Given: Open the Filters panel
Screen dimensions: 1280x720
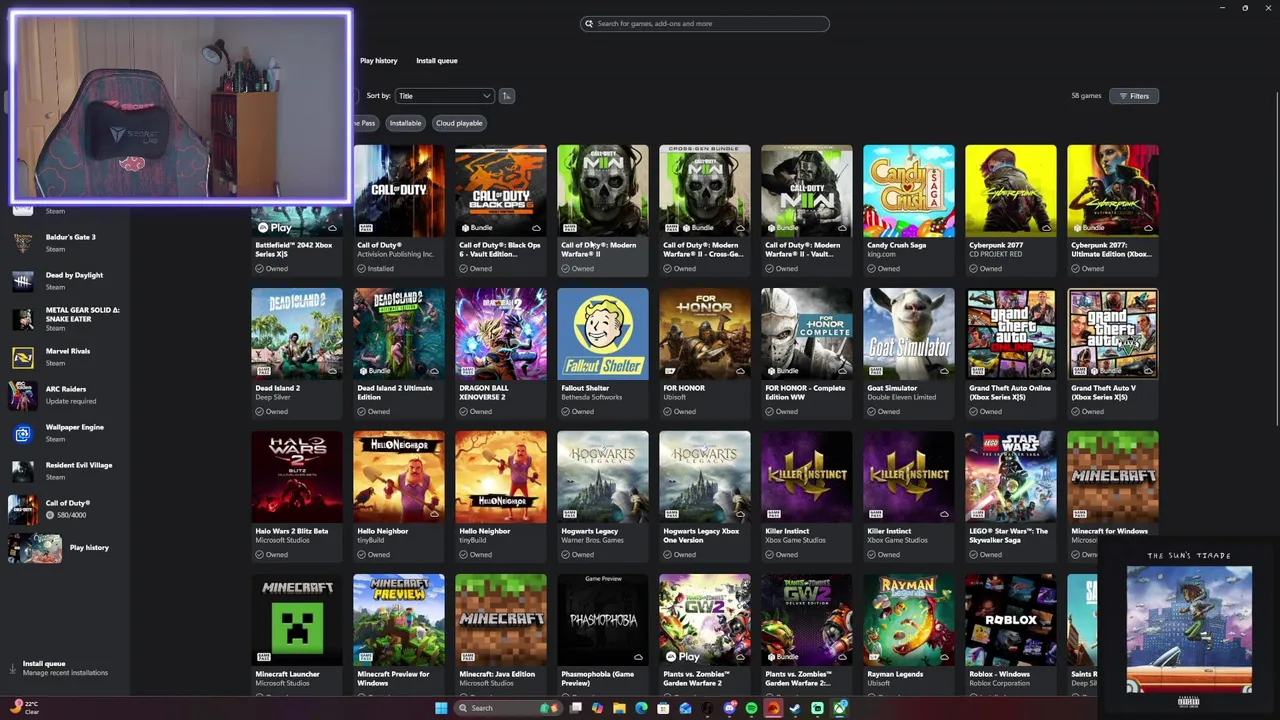Looking at the screenshot, I should coord(1133,96).
